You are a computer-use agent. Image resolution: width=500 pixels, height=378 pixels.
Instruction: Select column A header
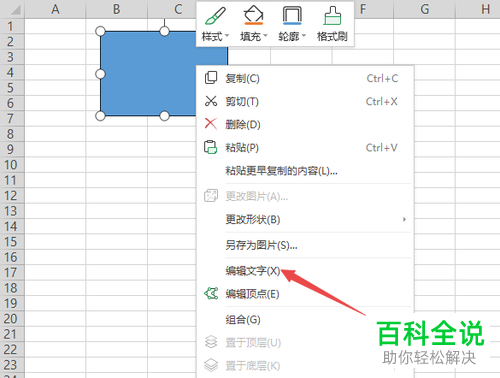click(x=55, y=9)
